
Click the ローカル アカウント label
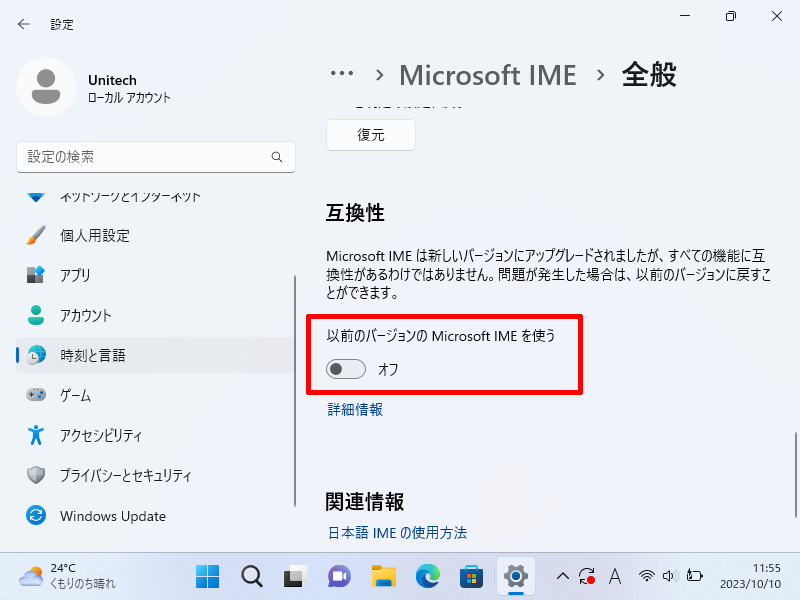[x=129, y=97]
